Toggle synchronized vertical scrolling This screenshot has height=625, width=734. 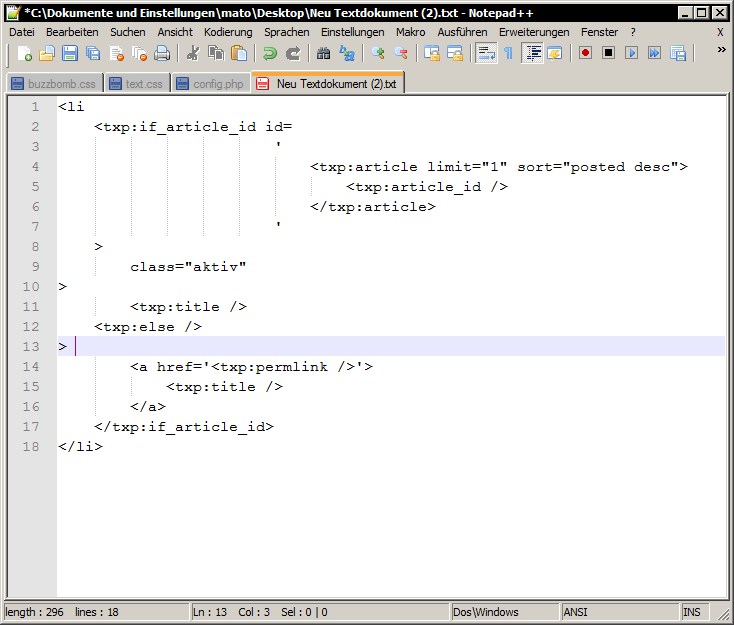(432, 53)
